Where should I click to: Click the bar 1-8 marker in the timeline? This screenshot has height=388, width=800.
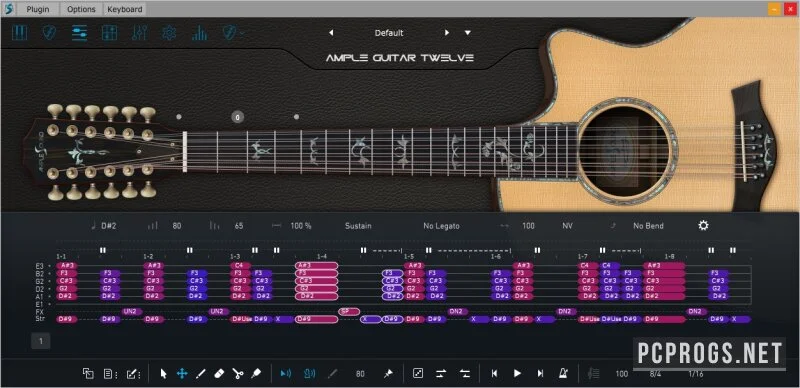pos(669,256)
